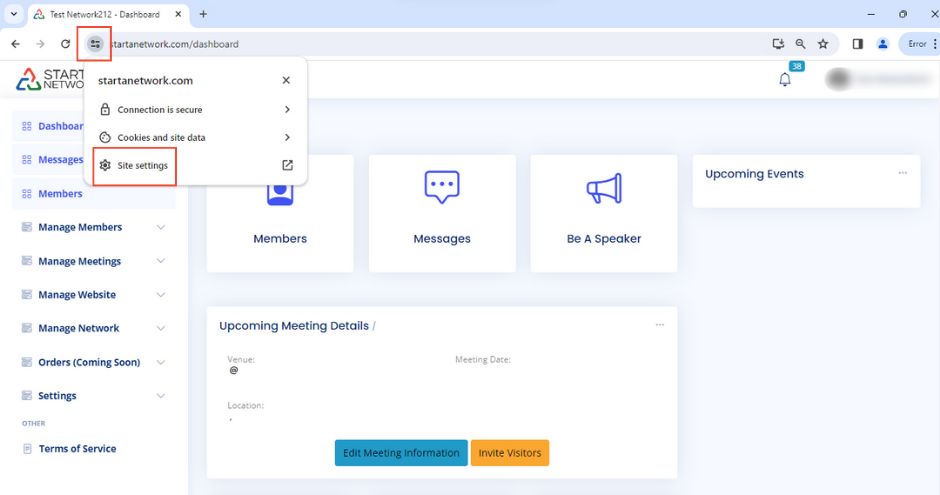Open Terms of Service link in sidebar

click(x=77, y=449)
